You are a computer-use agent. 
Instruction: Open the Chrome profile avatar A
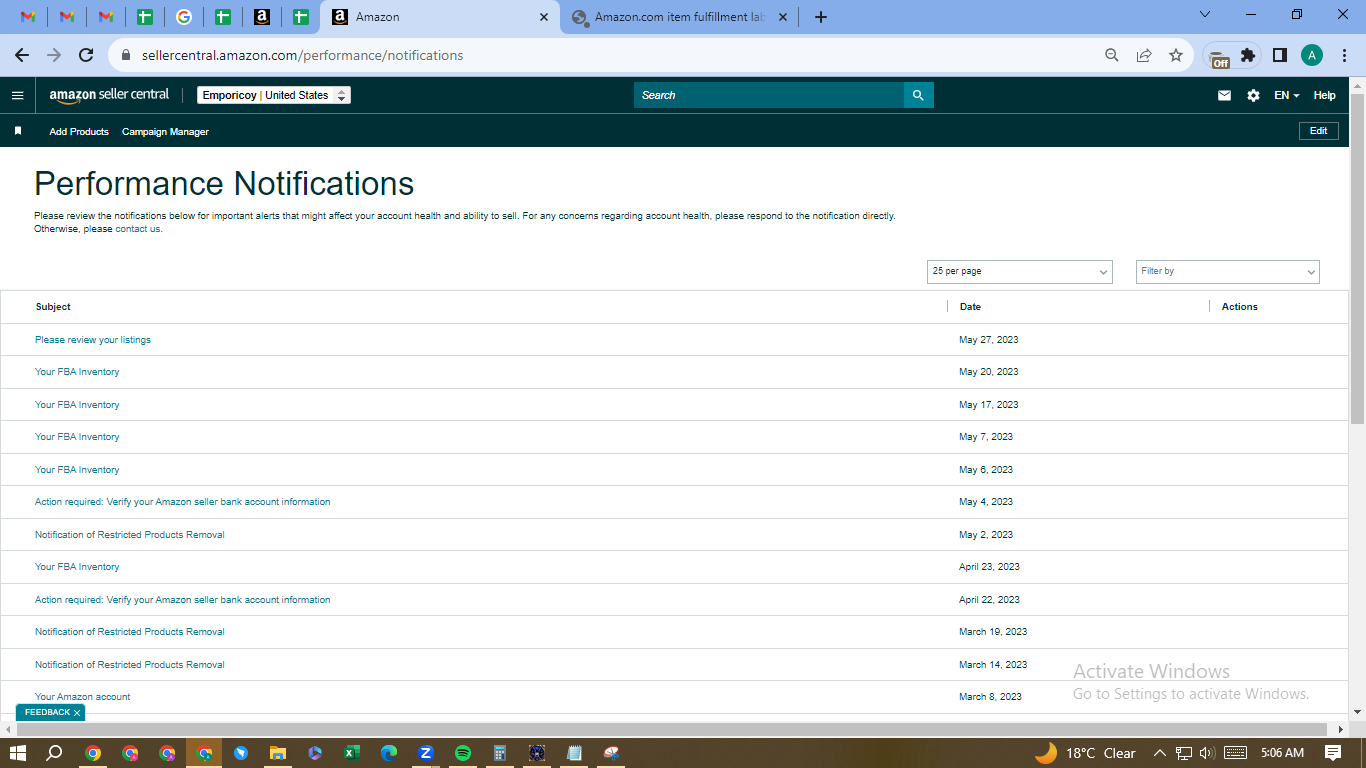1312,55
